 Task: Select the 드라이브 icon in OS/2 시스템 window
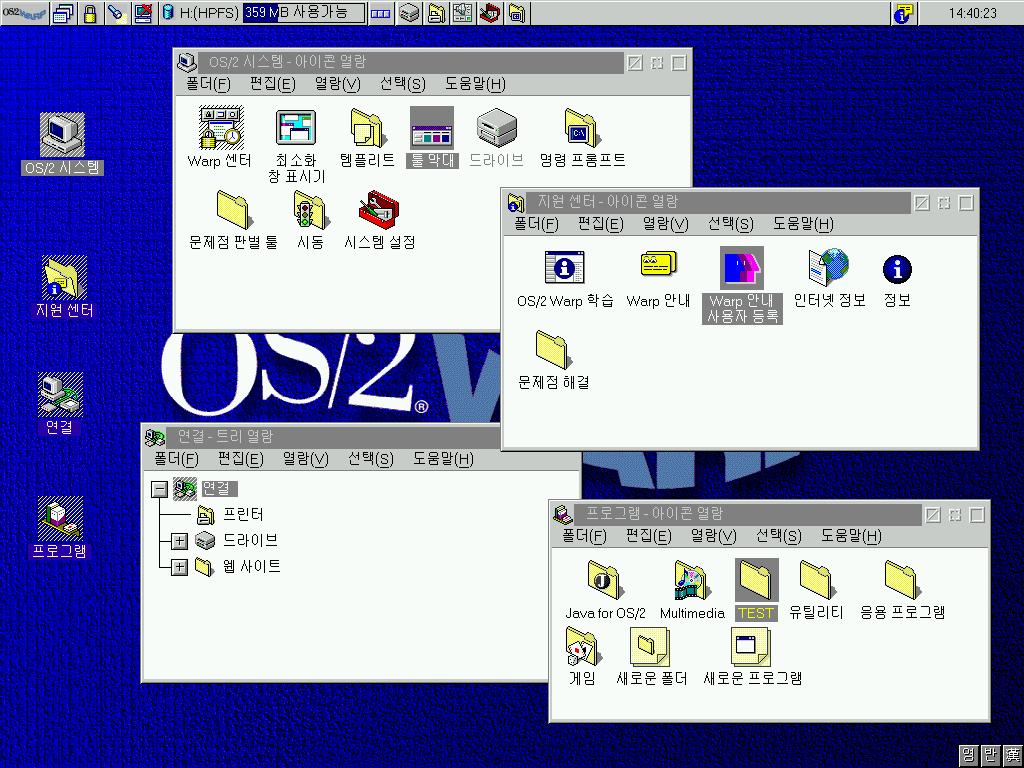[x=496, y=136]
